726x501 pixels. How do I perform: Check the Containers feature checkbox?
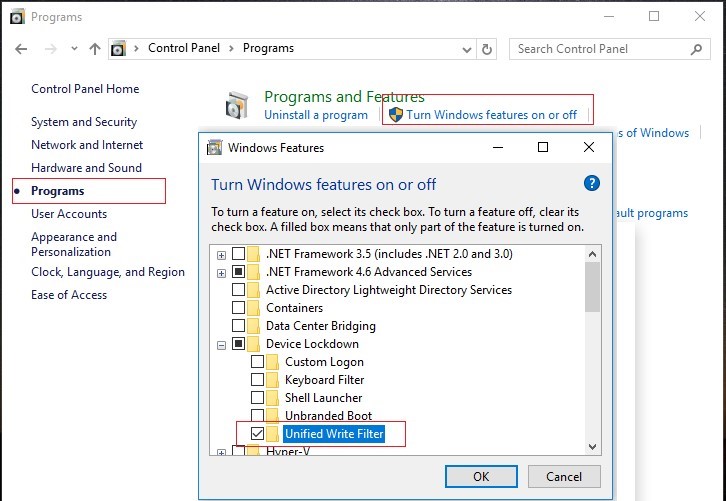[238, 308]
